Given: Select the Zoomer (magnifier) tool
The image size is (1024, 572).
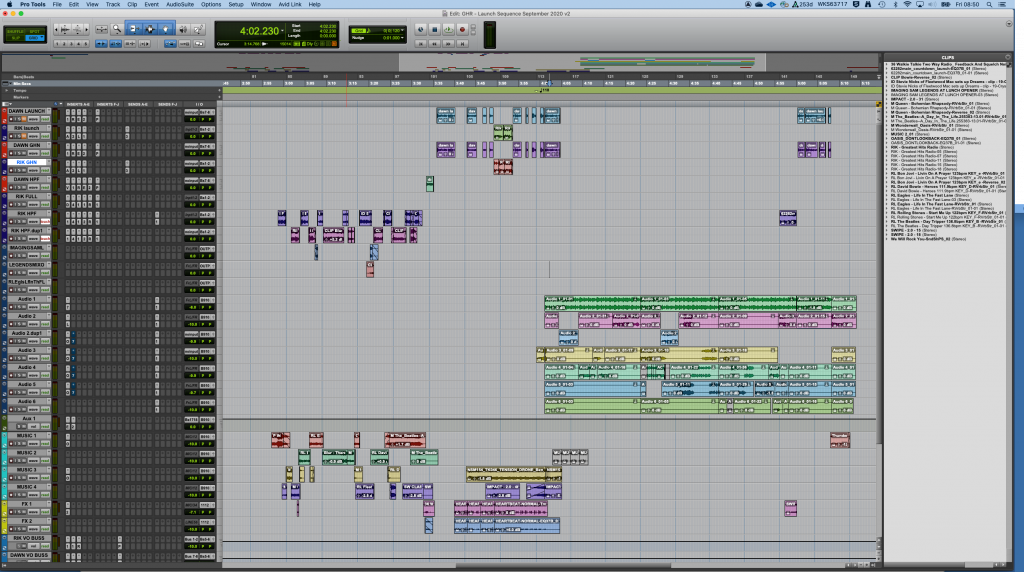Looking at the screenshot, I should click(x=117, y=29).
